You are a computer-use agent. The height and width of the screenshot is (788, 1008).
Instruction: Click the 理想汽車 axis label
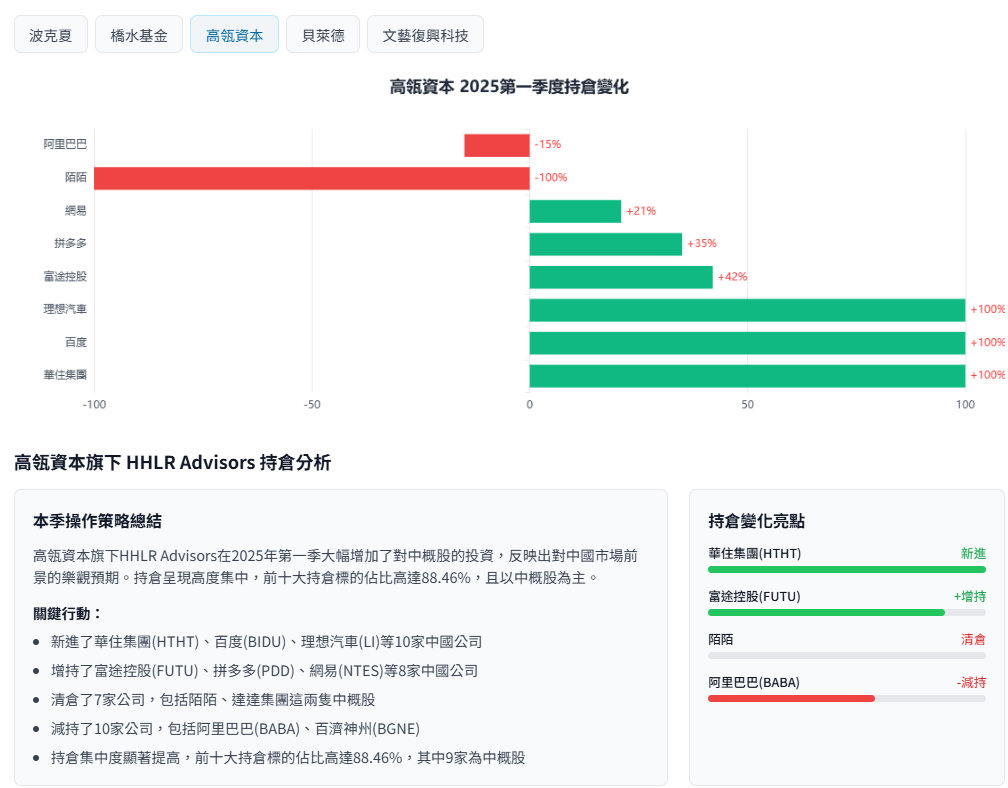click(65, 309)
